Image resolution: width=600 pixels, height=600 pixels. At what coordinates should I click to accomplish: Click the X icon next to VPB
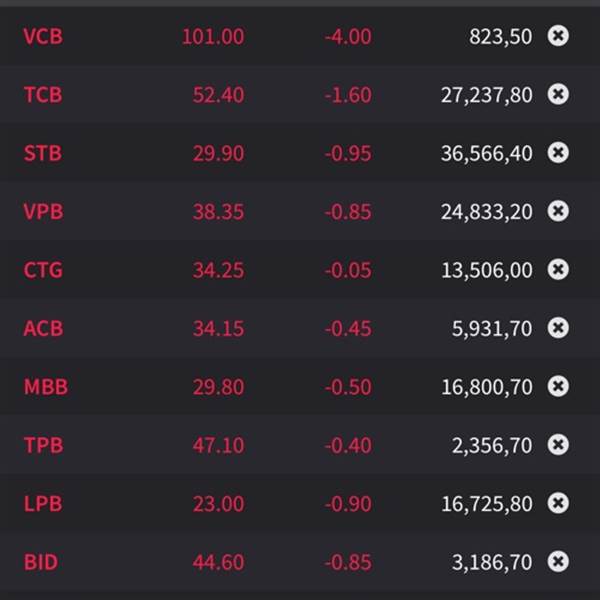pyautogui.click(x=558, y=211)
